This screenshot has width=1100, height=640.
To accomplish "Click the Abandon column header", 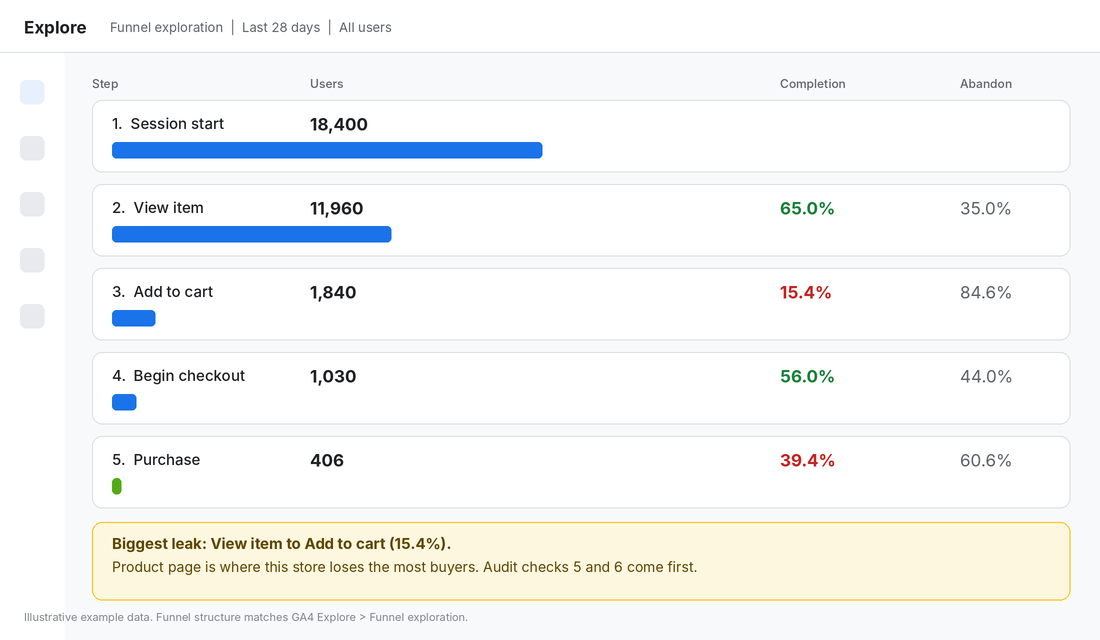I will pyautogui.click(x=986, y=84).
